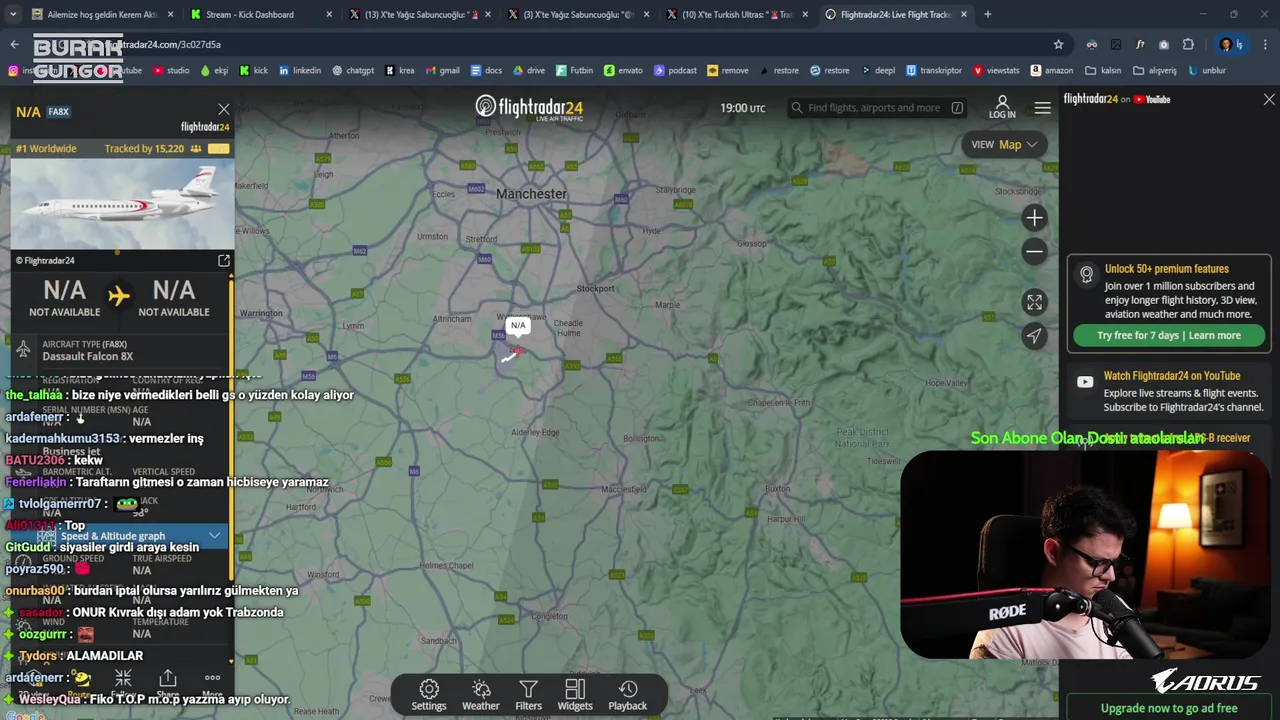Open the linkedin bookmark
Viewport: 1280px width, 720px height.
(300, 70)
